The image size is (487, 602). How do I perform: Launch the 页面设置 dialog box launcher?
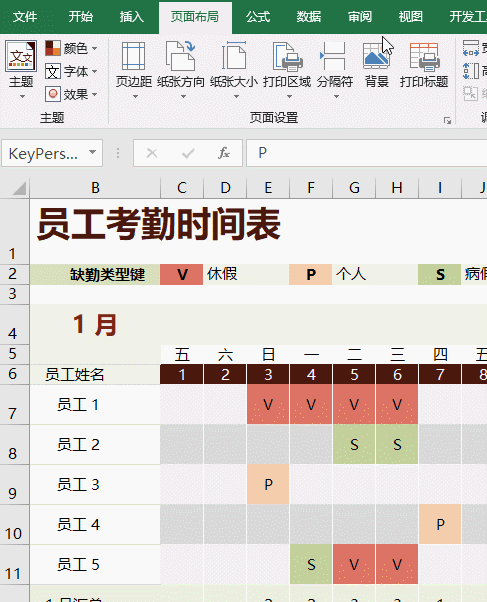pyautogui.click(x=447, y=121)
